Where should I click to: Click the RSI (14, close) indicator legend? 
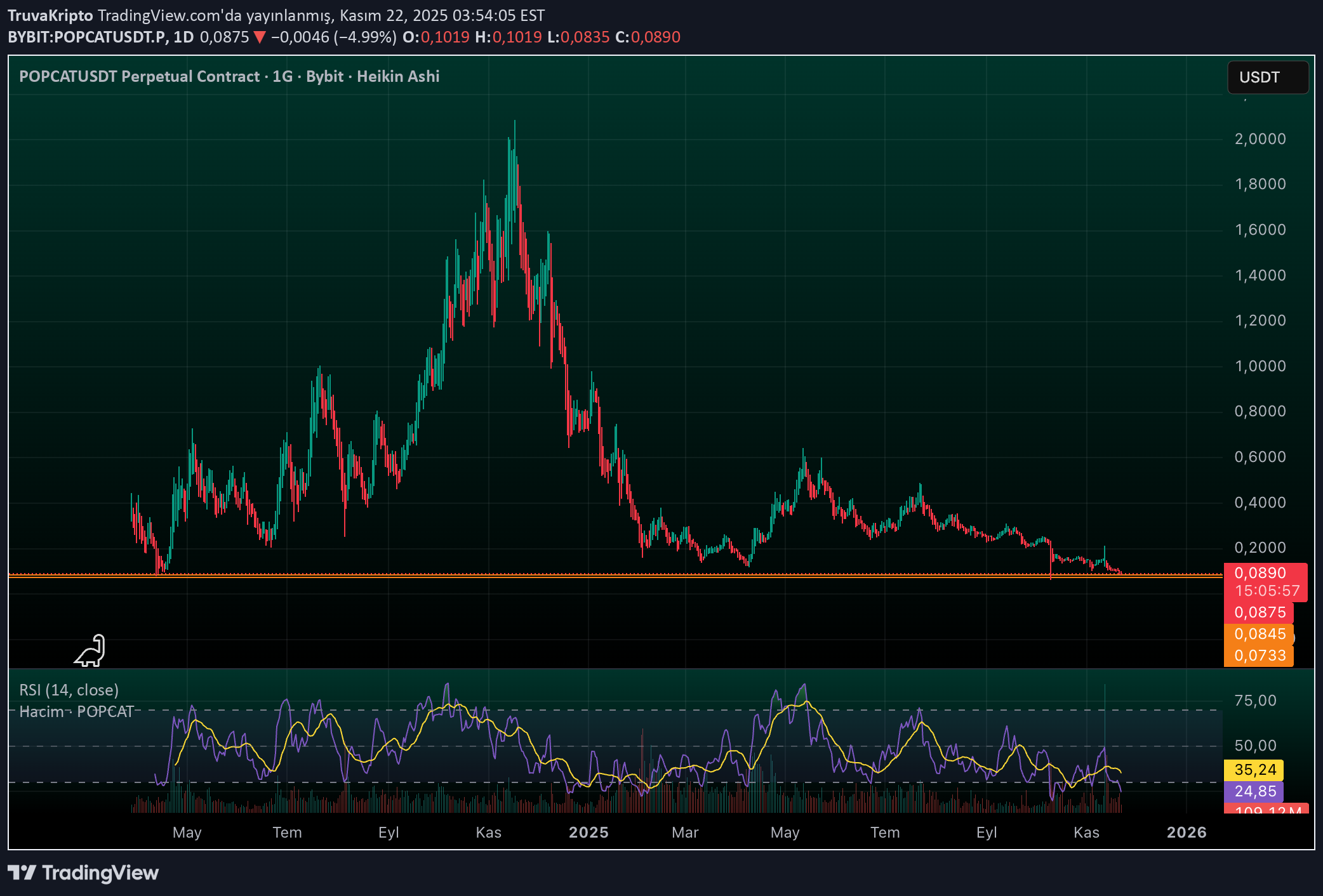pyautogui.click(x=69, y=690)
